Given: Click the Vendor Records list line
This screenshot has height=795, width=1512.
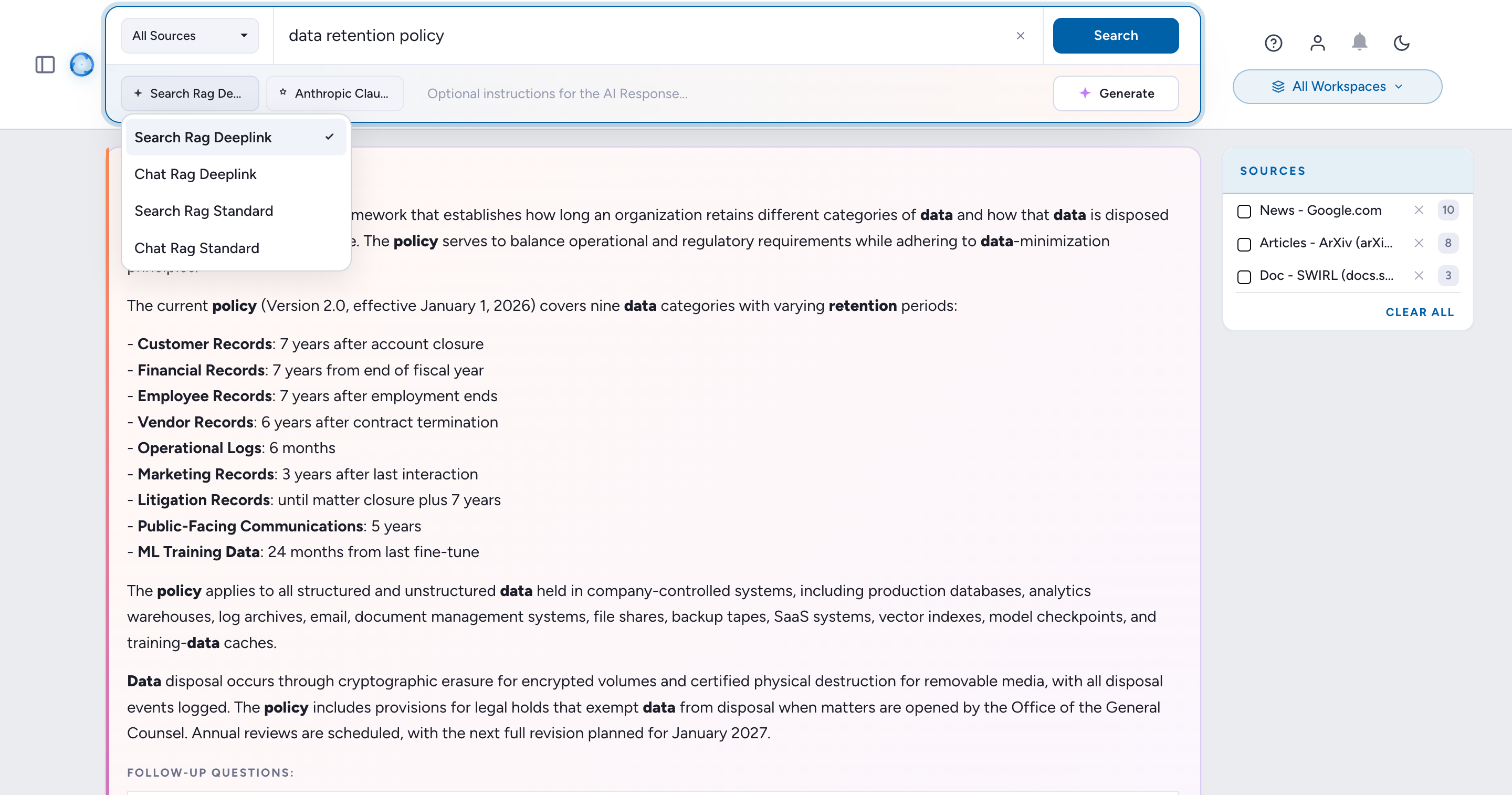Looking at the screenshot, I should (x=312, y=422).
